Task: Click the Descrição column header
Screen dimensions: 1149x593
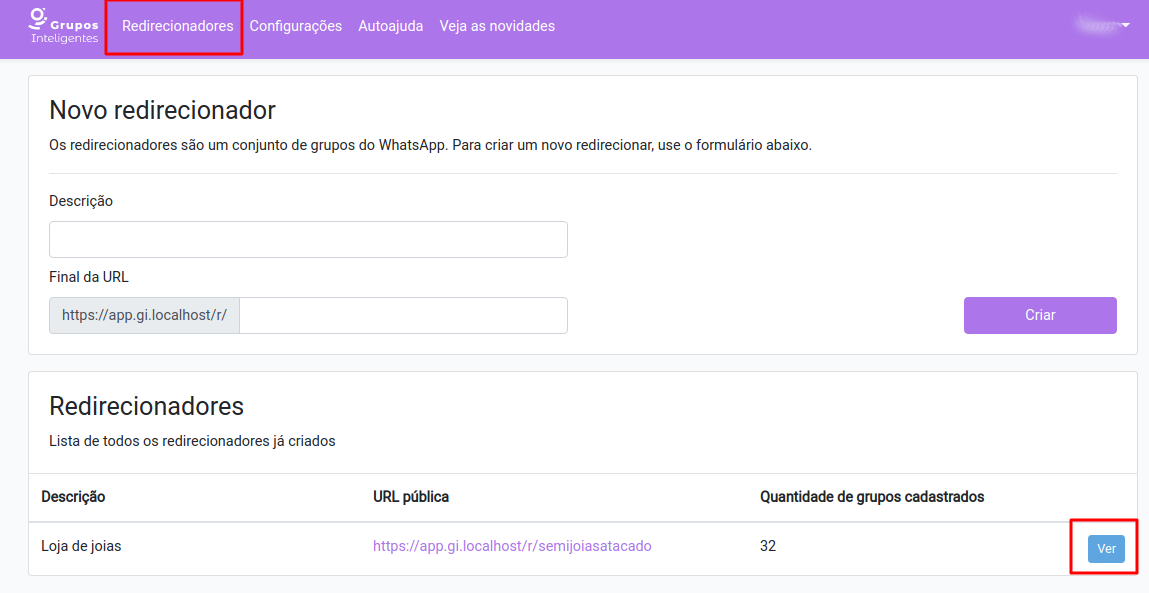Action: (74, 496)
